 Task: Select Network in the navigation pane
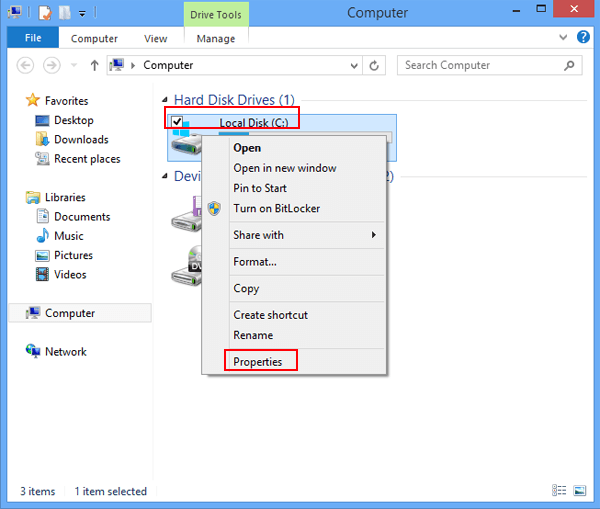click(65, 352)
